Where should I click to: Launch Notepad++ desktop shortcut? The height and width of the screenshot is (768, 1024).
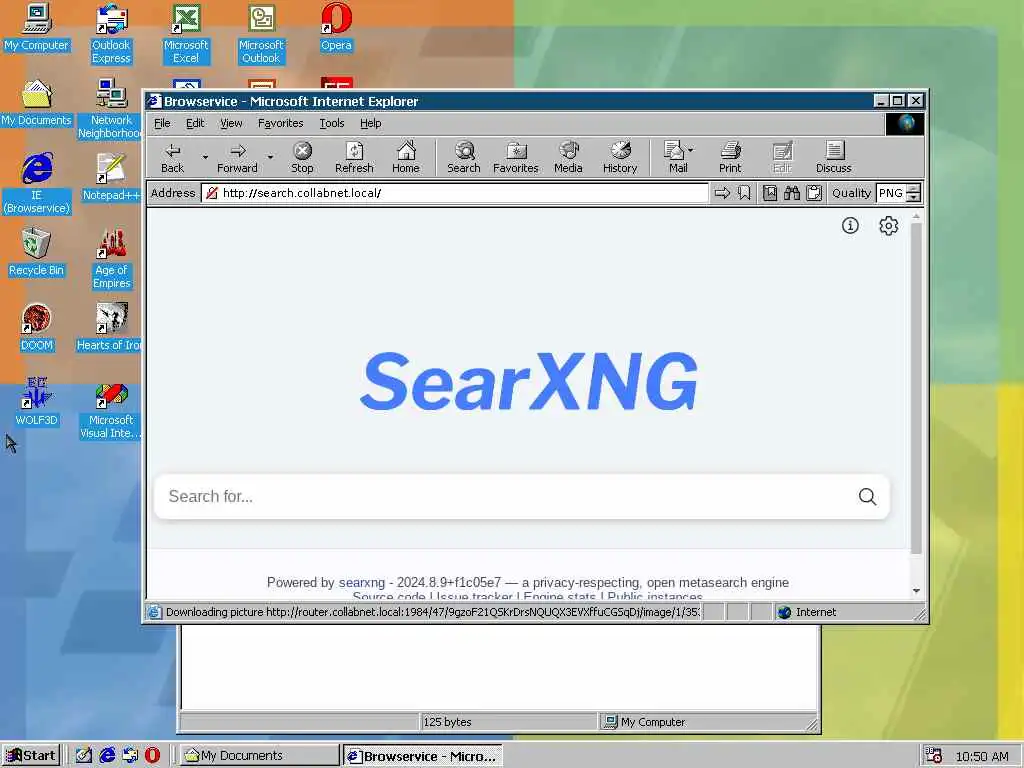[111, 178]
